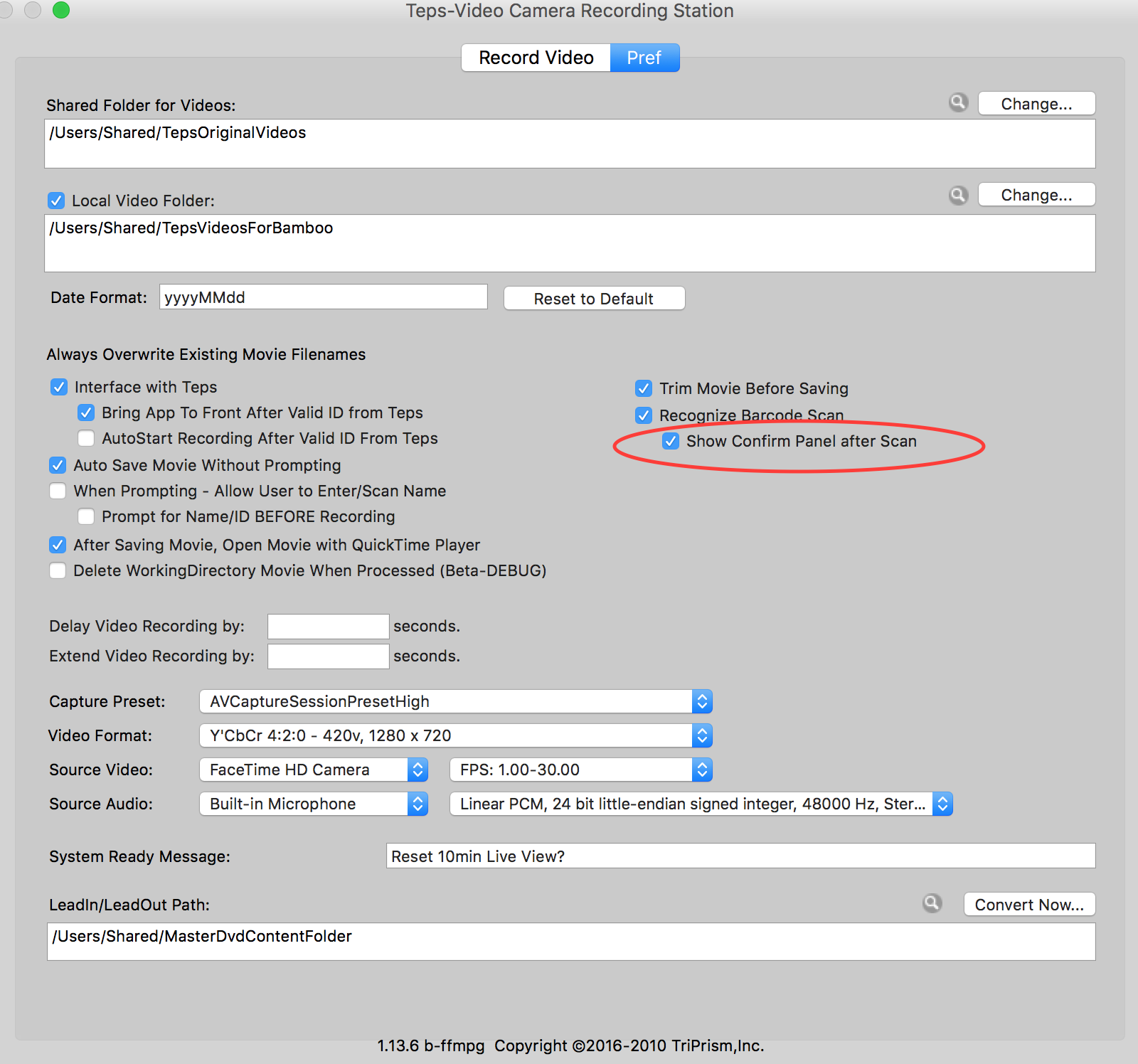This screenshot has height=1064, width=1138.
Task: Click the Delay Video Recording seconds field
Action: click(328, 626)
